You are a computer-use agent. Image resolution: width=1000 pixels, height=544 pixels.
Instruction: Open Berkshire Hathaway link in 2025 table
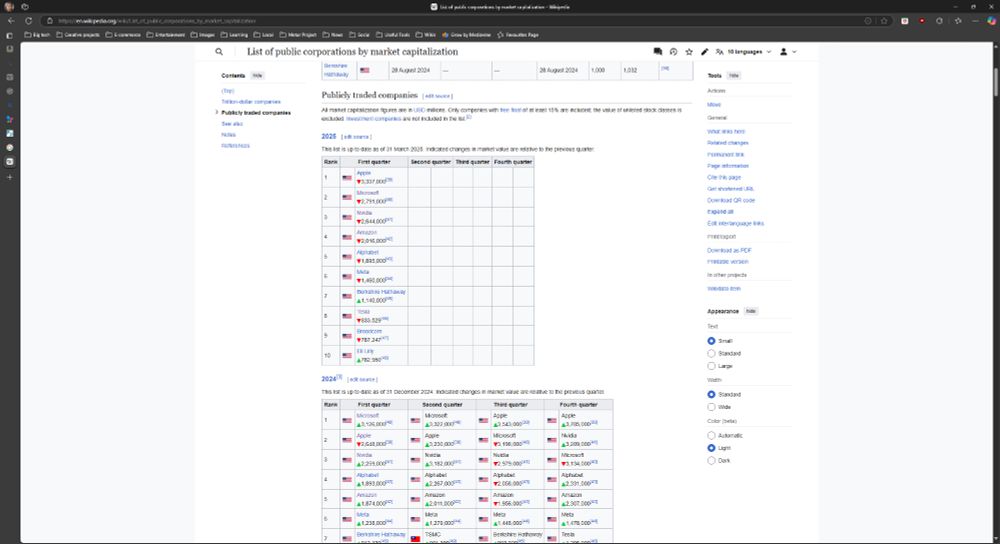(381, 291)
